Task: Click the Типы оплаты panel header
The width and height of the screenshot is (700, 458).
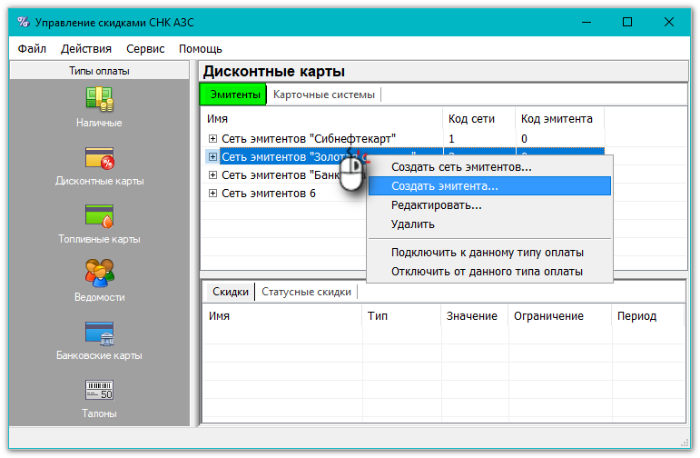Action: [x=99, y=71]
